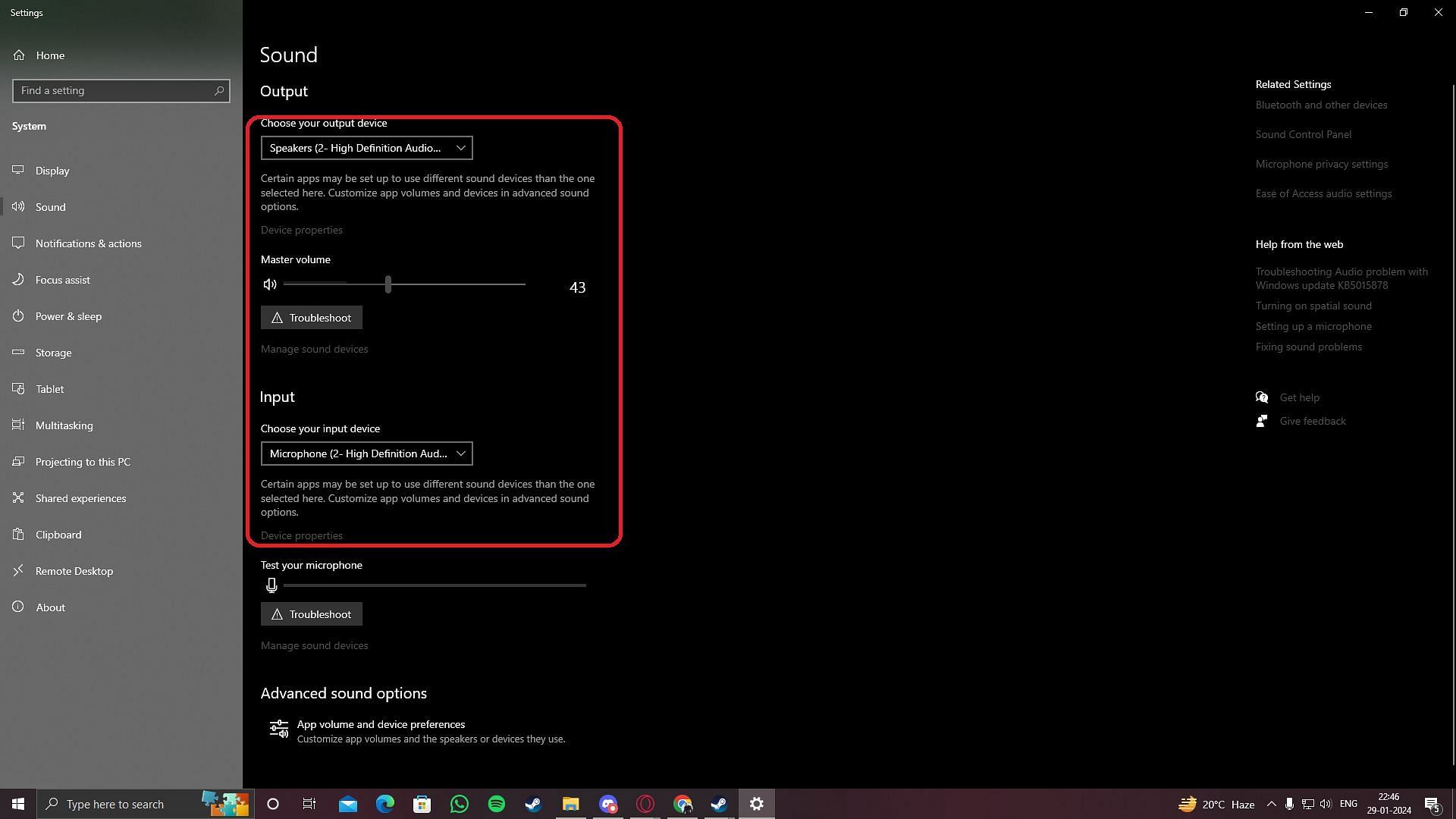
Task: Click Troubleshoot under Master volume
Action: pos(312,318)
